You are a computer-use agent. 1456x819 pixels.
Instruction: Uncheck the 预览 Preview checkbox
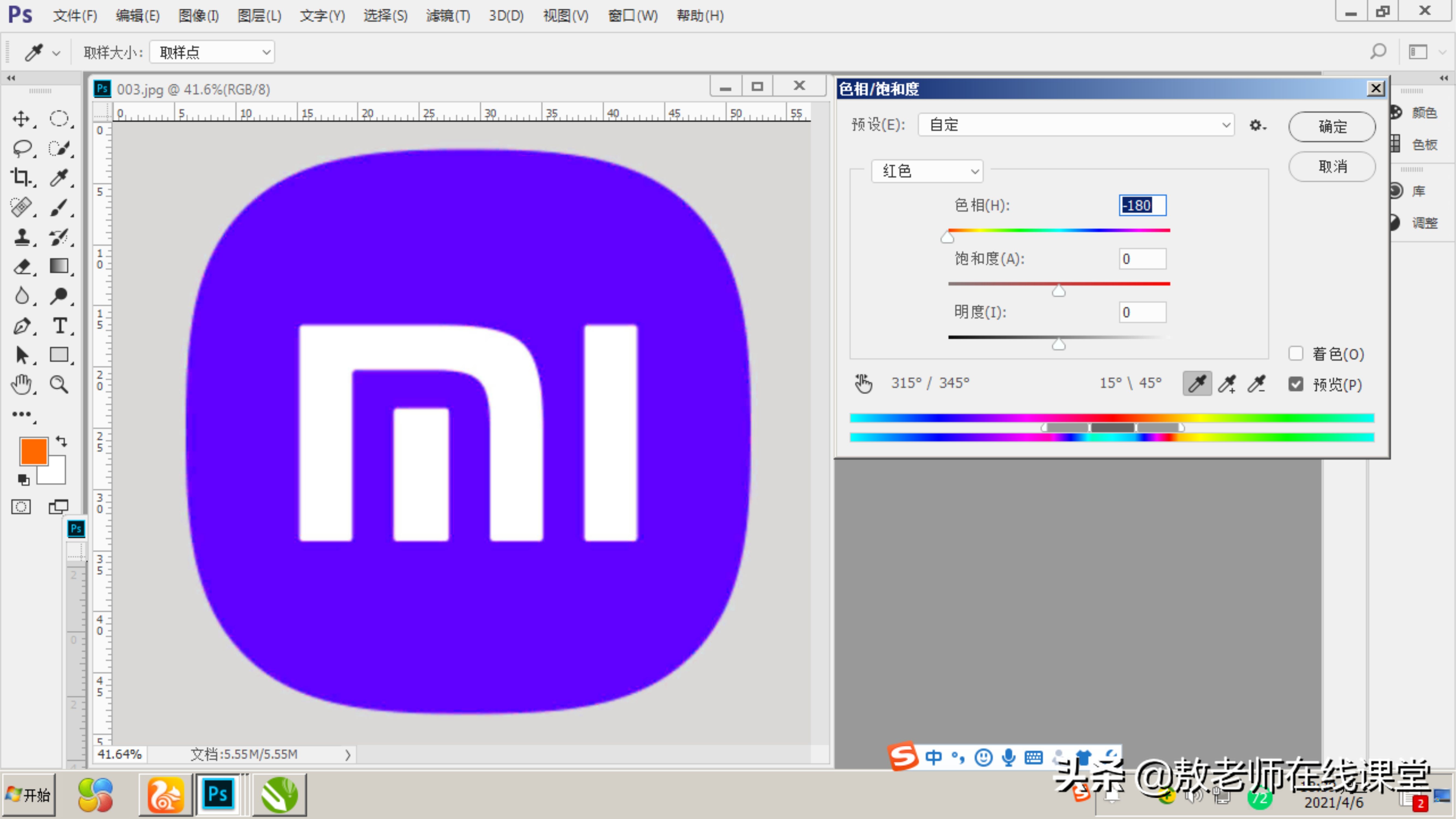(1295, 384)
